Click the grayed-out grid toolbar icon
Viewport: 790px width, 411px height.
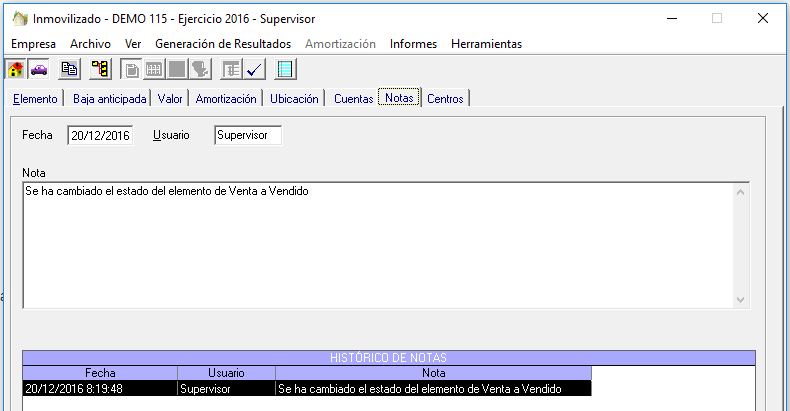tap(154, 69)
